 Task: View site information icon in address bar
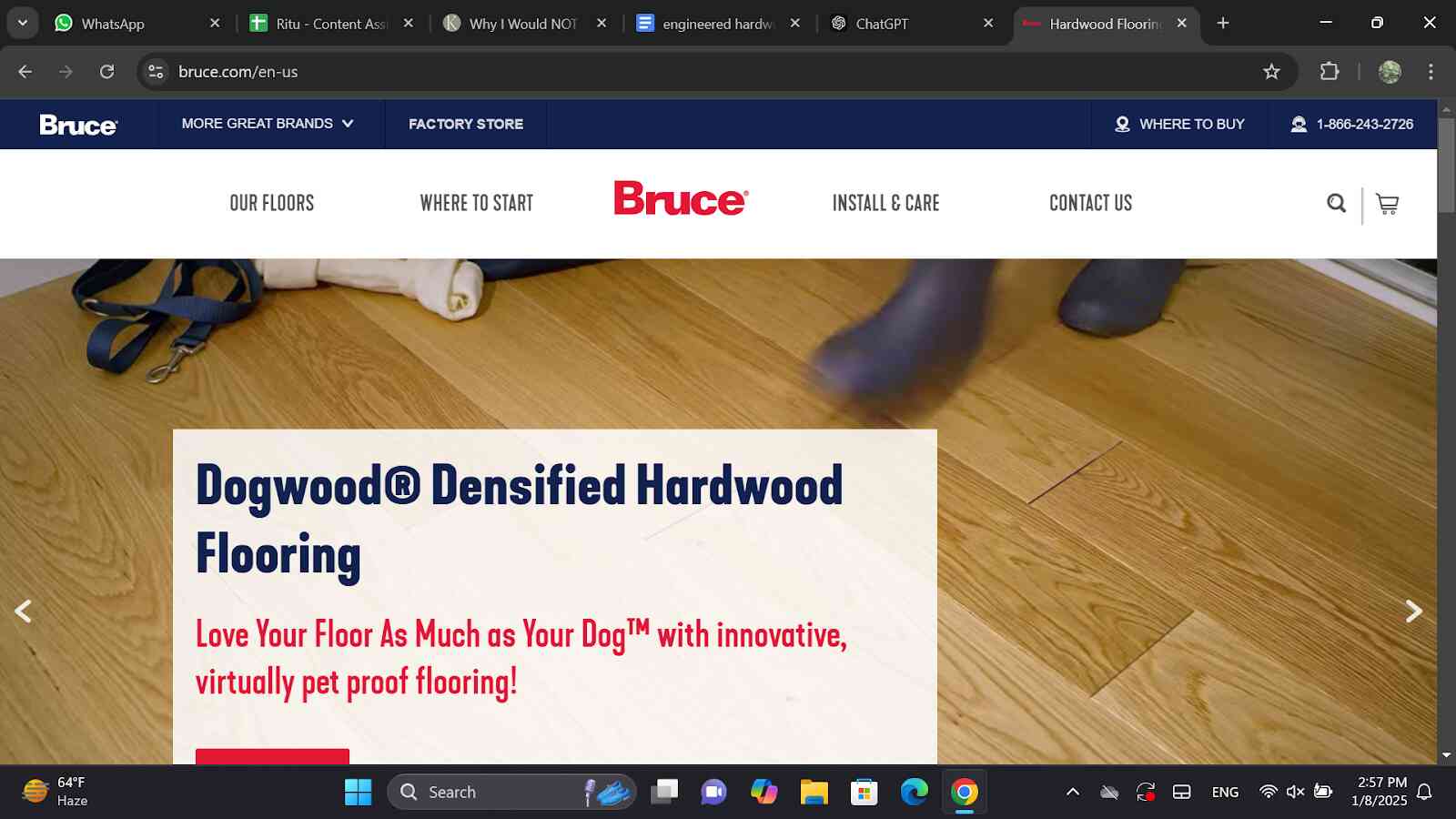coord(157,72)
